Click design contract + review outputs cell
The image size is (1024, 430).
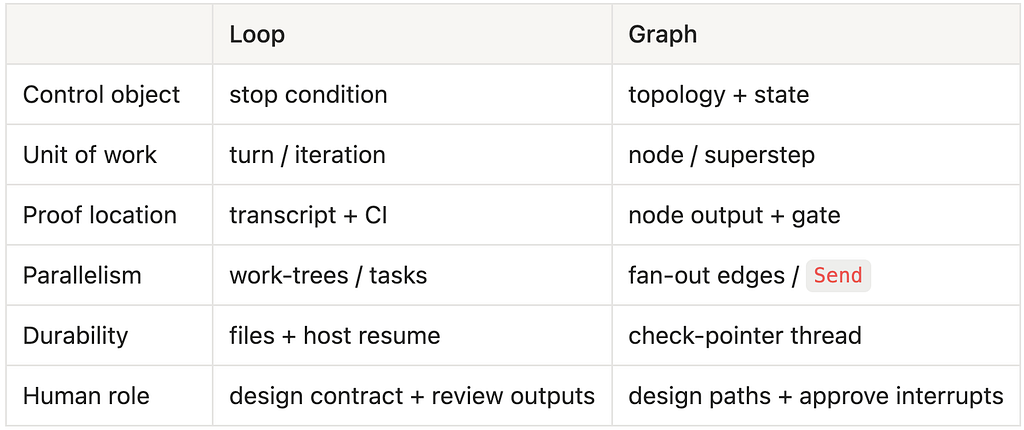[412, 396]
